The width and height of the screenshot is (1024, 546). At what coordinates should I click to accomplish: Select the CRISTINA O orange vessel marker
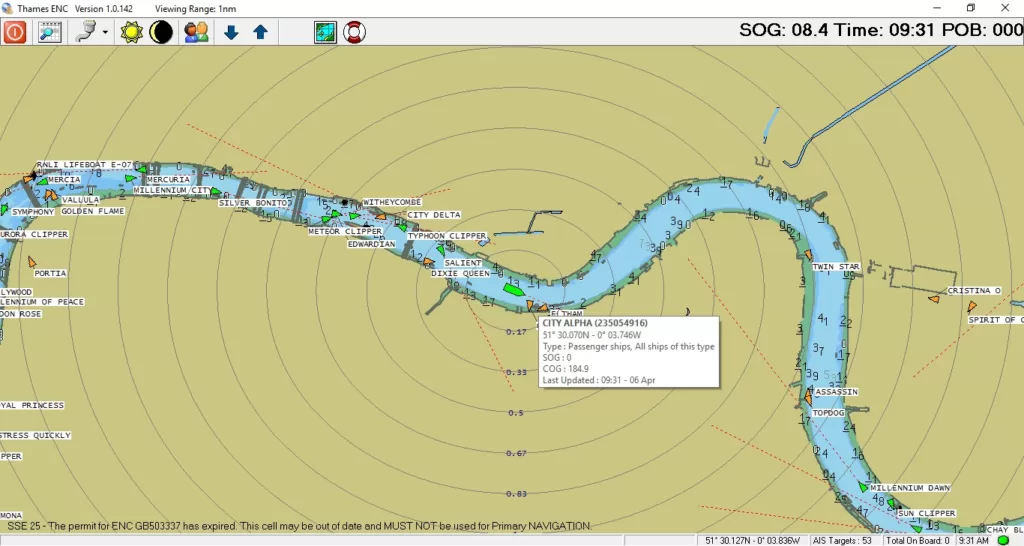coord(935,299)
